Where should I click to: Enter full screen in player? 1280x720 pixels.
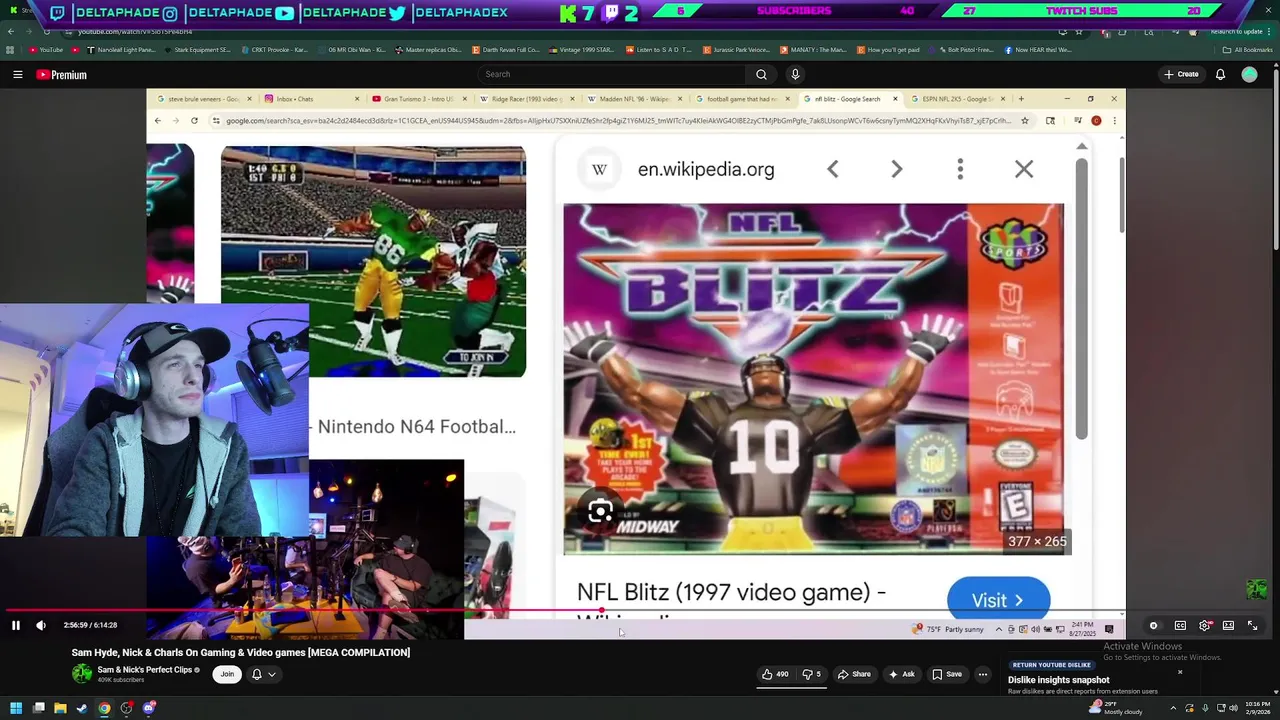coord(1252,625)
